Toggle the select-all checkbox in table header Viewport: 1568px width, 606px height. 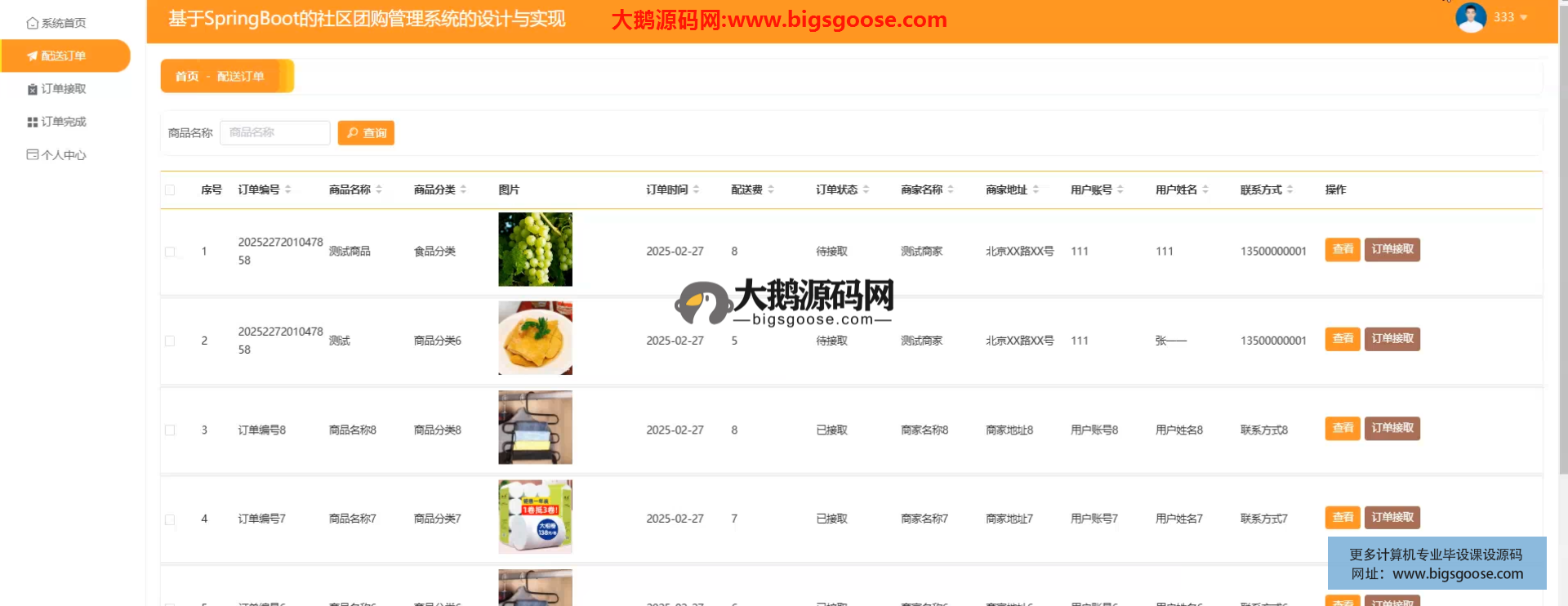[170, 190]
